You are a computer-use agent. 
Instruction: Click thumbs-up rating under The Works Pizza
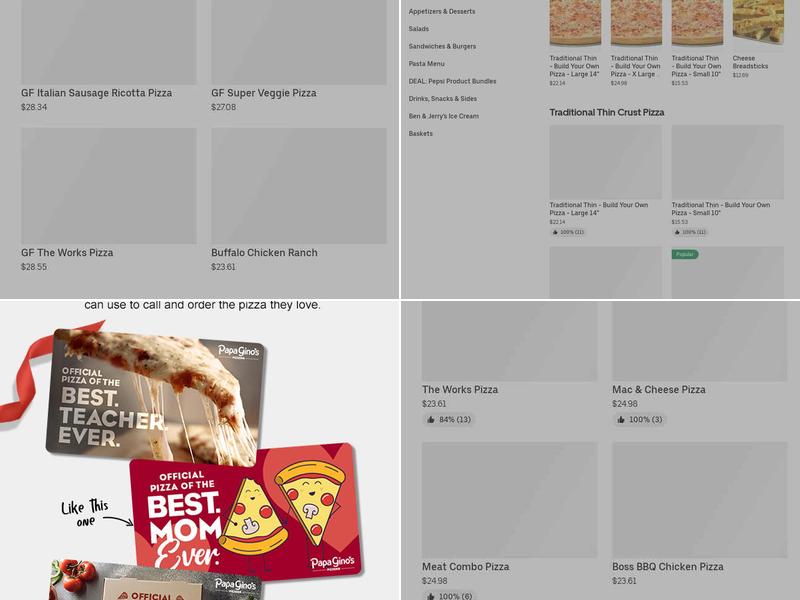(x=449, y=419)
